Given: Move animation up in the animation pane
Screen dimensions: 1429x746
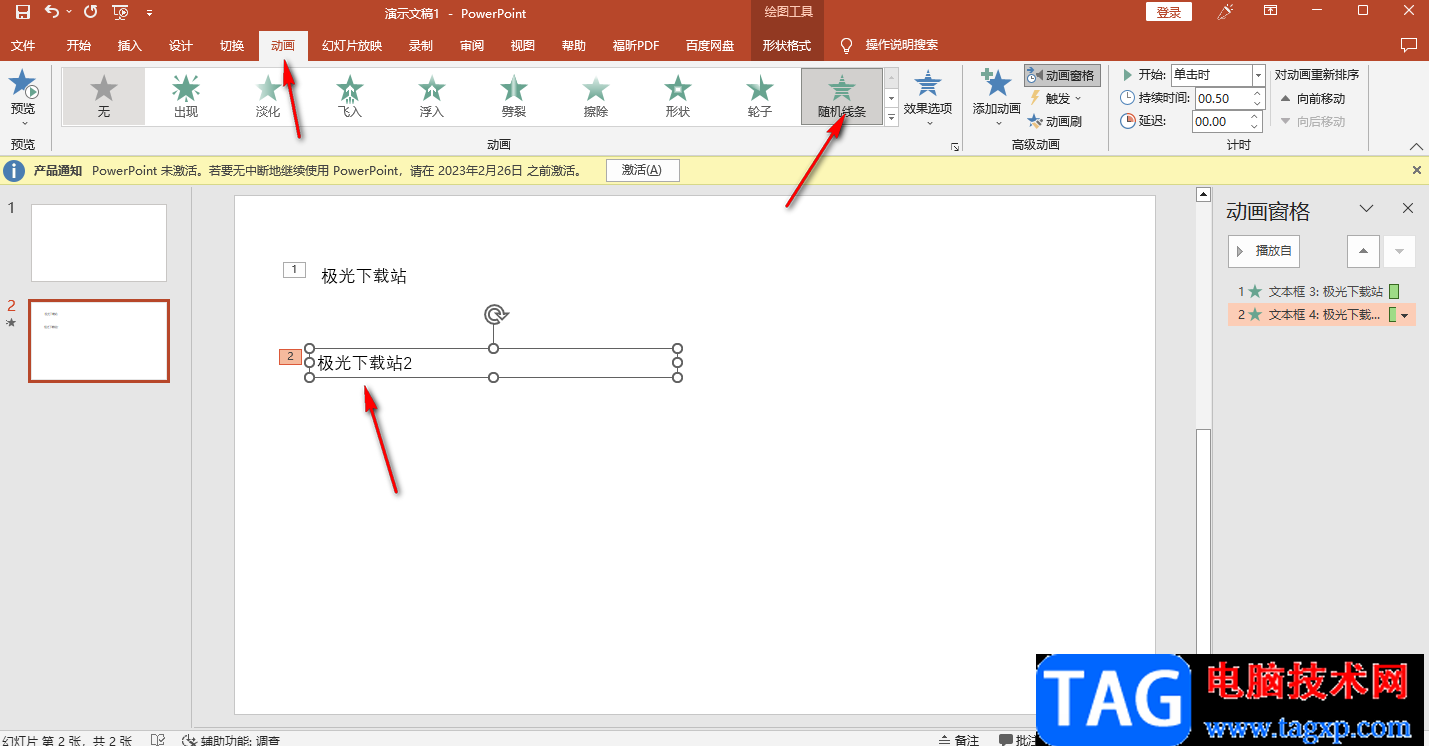Looking at the screenshot, I should (x=1364, y=251).
